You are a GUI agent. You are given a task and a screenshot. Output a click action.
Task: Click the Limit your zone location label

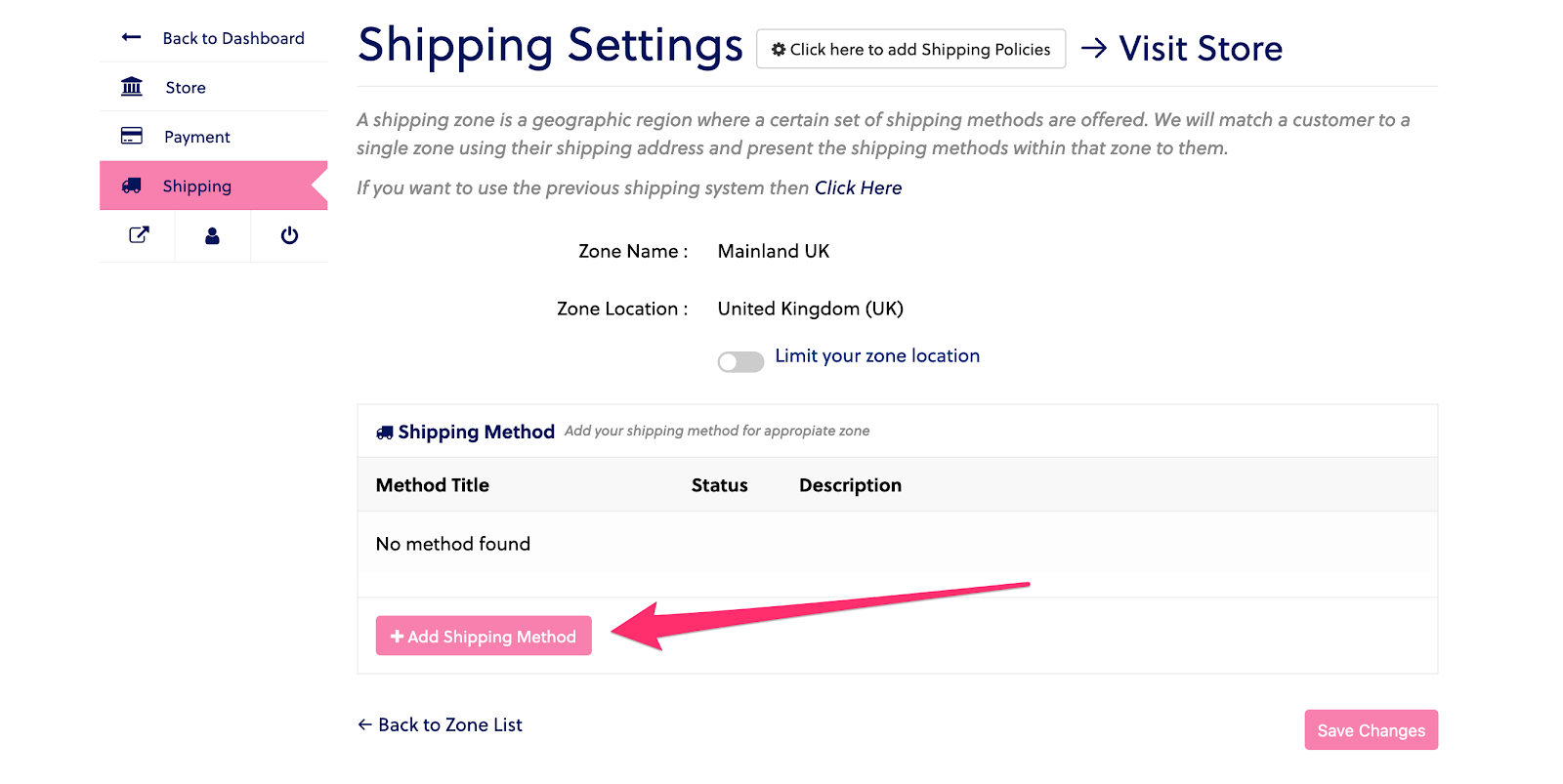(876, 356)
